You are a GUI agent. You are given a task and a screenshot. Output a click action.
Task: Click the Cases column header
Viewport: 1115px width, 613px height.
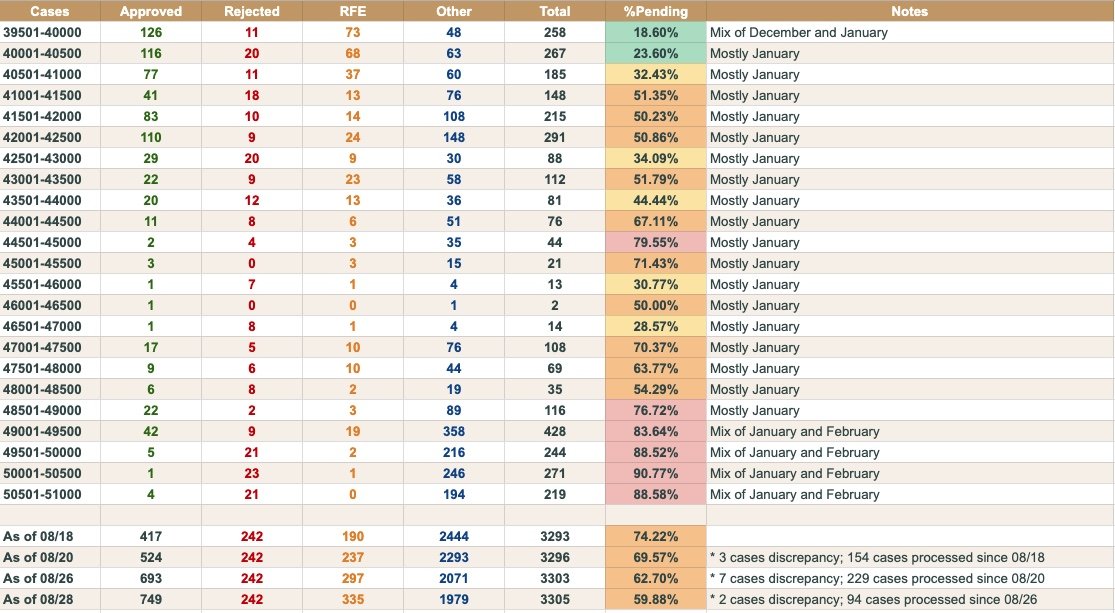[49, 11]
